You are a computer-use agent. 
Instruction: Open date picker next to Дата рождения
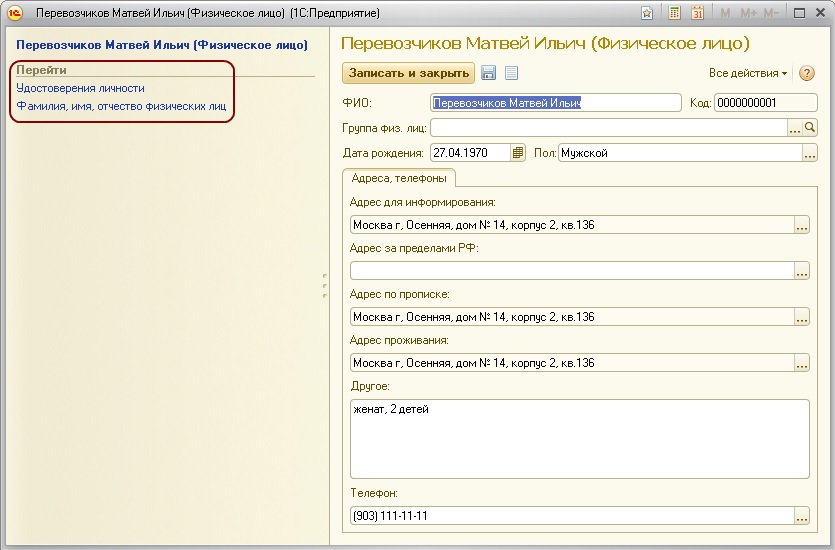518,153
